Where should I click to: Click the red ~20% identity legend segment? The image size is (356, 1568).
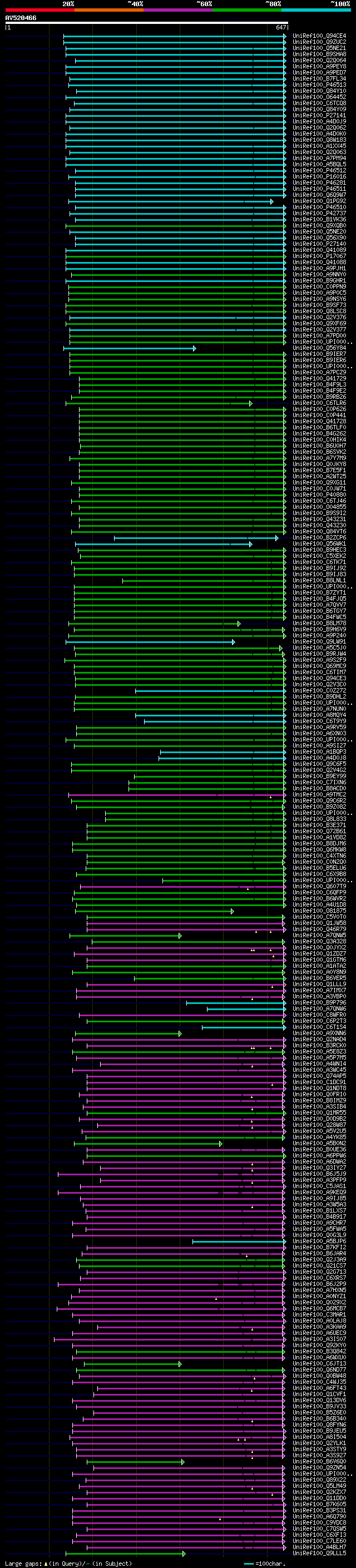pos(39,10)
